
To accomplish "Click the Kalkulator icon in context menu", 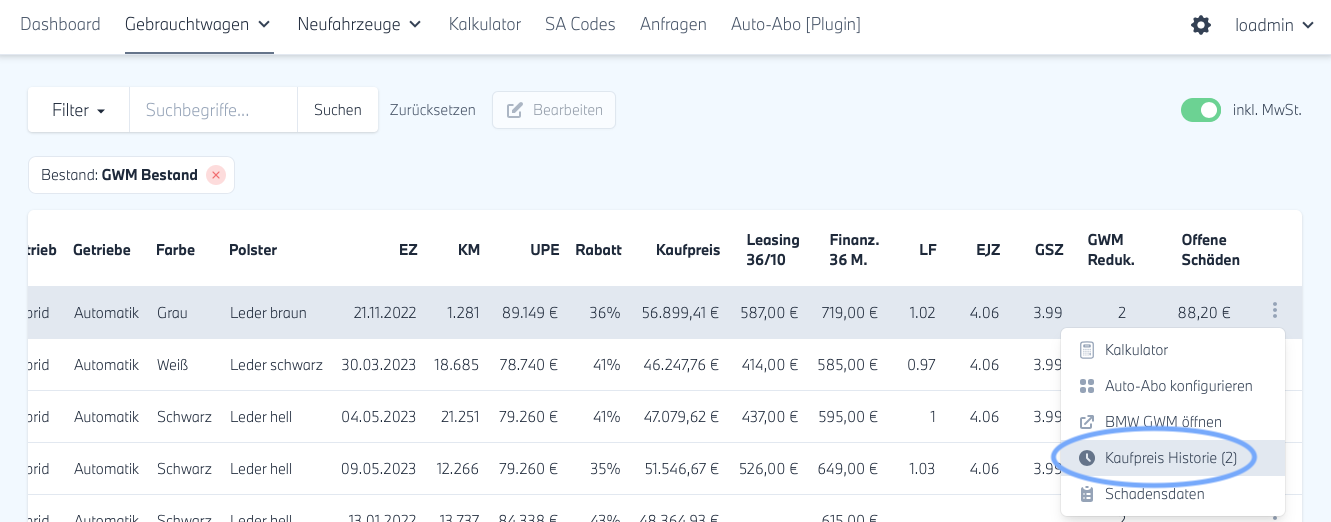I will click(1087, 350).
